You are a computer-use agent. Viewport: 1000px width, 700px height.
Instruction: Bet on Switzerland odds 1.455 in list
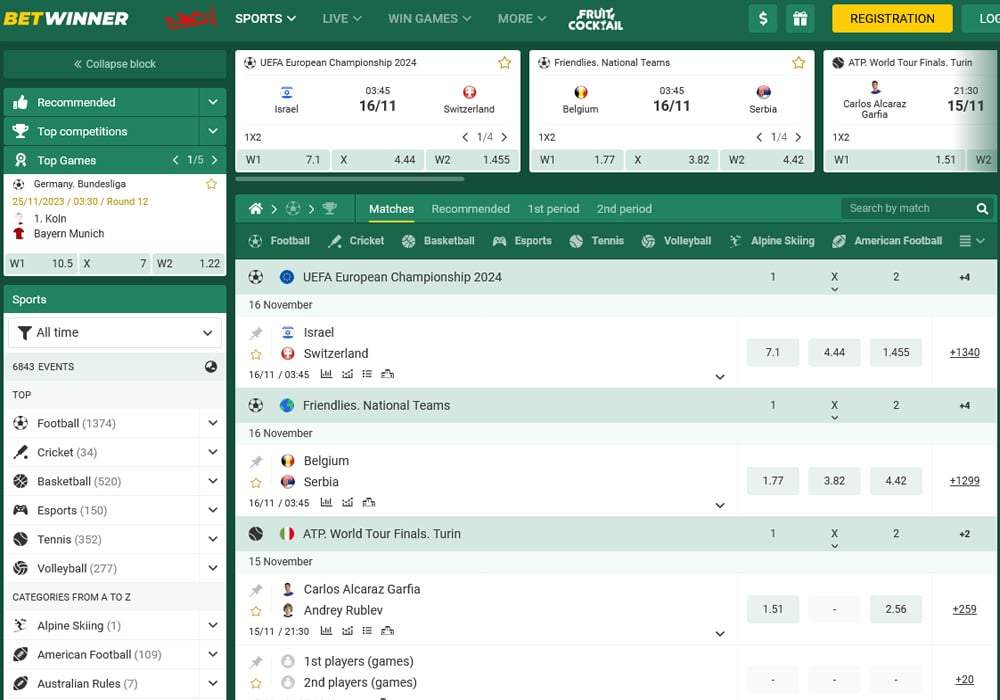pos(895,353)
